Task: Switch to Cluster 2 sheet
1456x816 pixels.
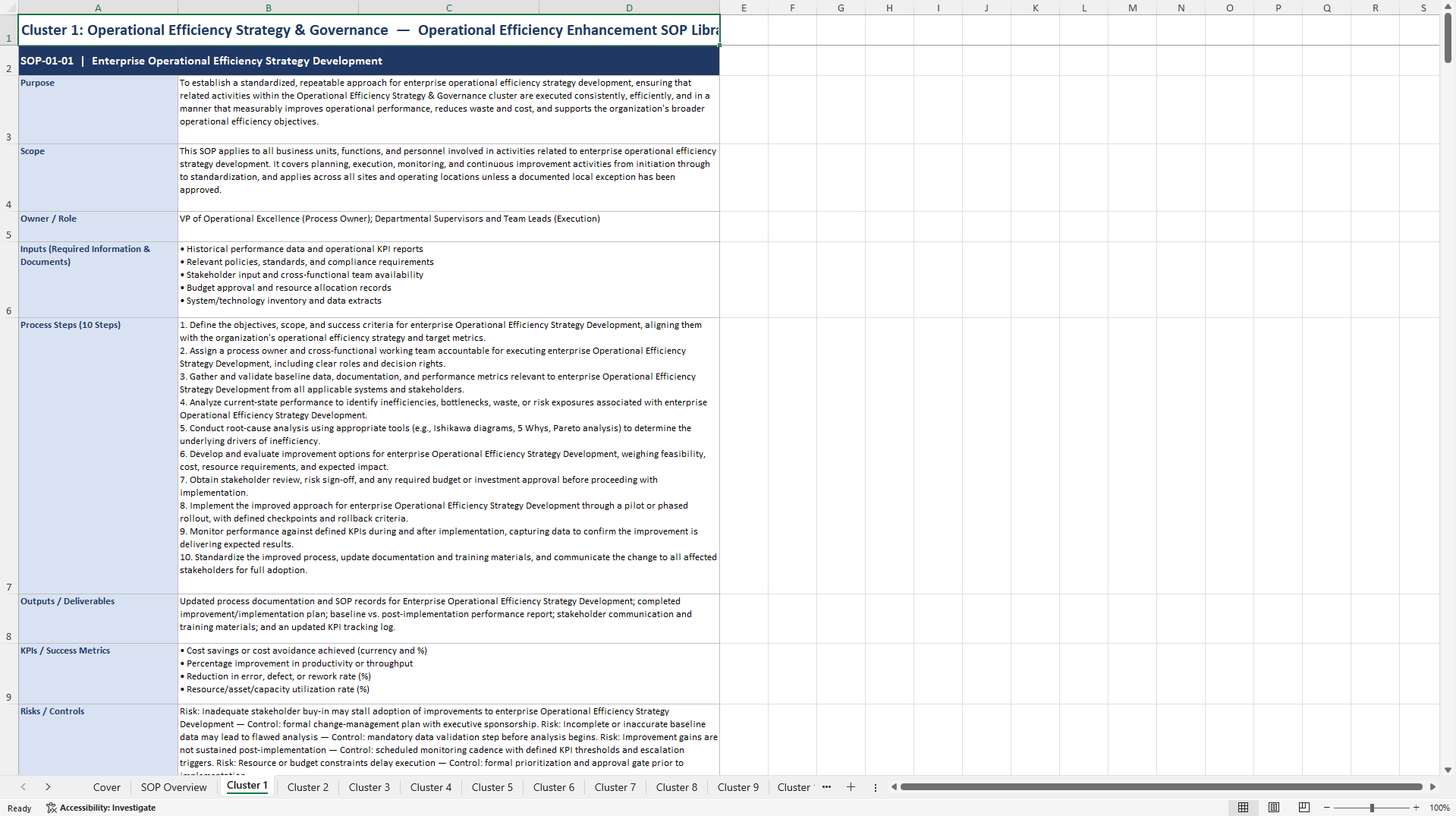Action: point(308,787)
